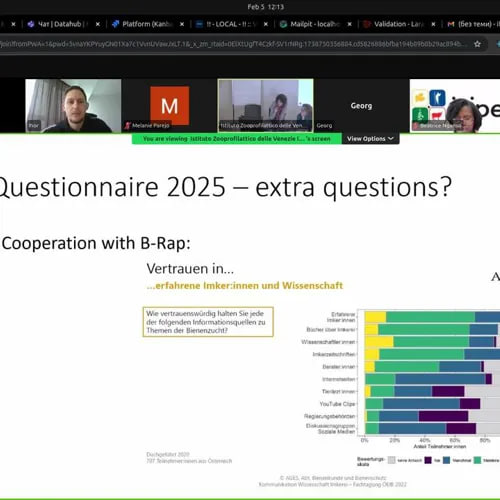This screenshot has width=500, height=500.
Task: Select Georg's participant tile
Action: 361,106
